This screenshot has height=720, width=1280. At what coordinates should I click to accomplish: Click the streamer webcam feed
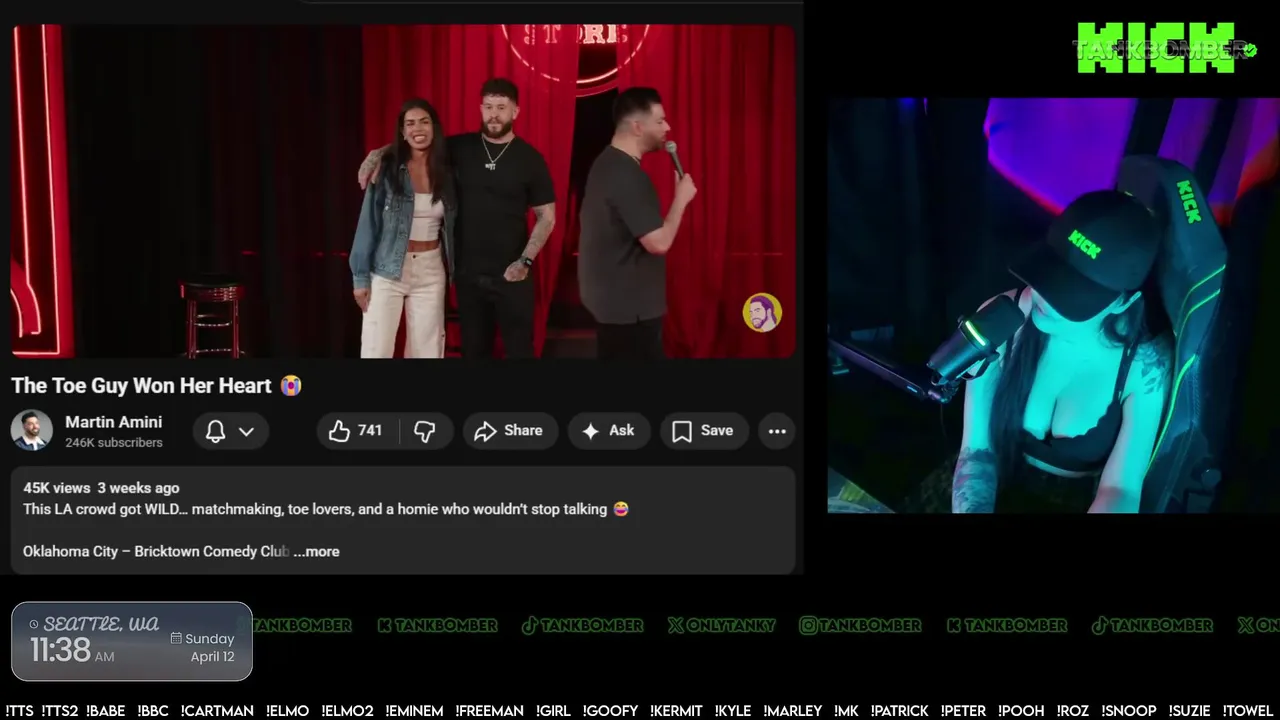coord(1053,305)
